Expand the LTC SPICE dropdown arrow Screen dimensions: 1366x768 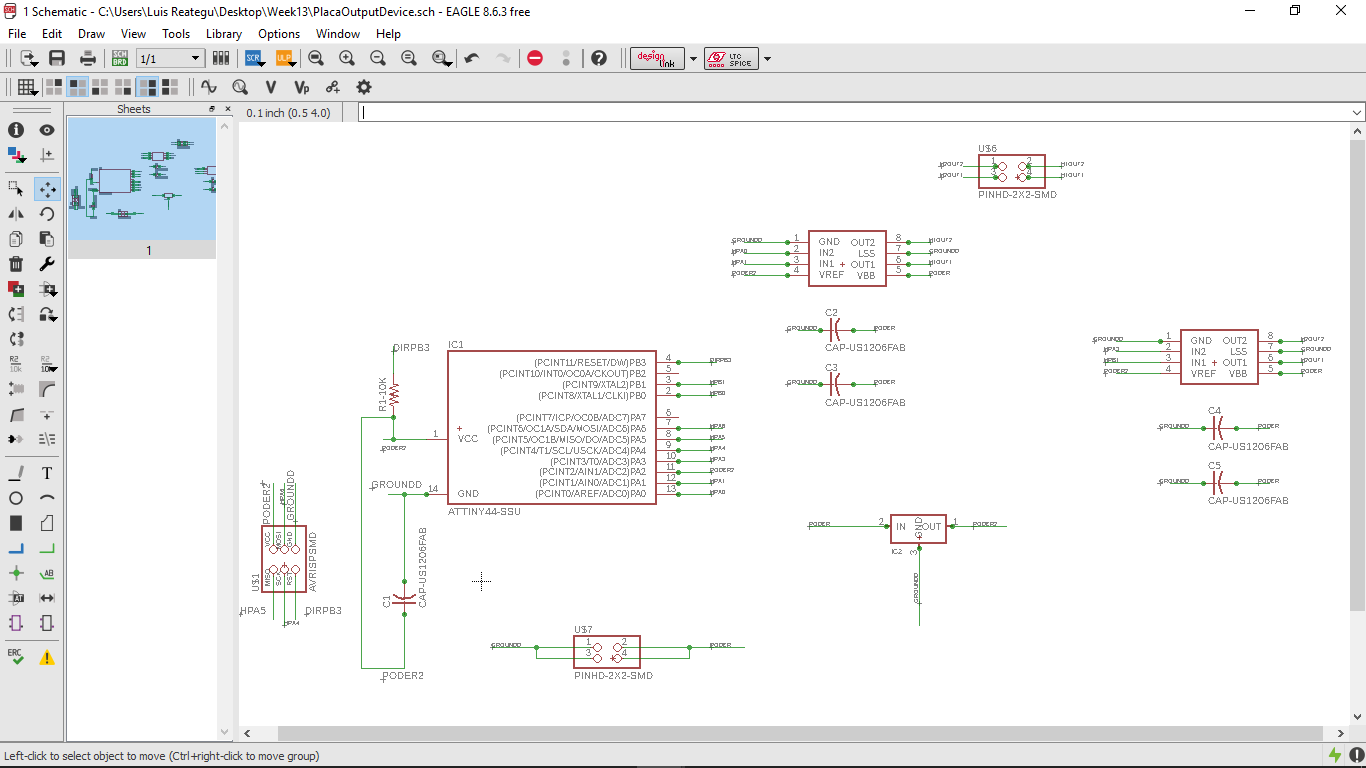(767, 59)
